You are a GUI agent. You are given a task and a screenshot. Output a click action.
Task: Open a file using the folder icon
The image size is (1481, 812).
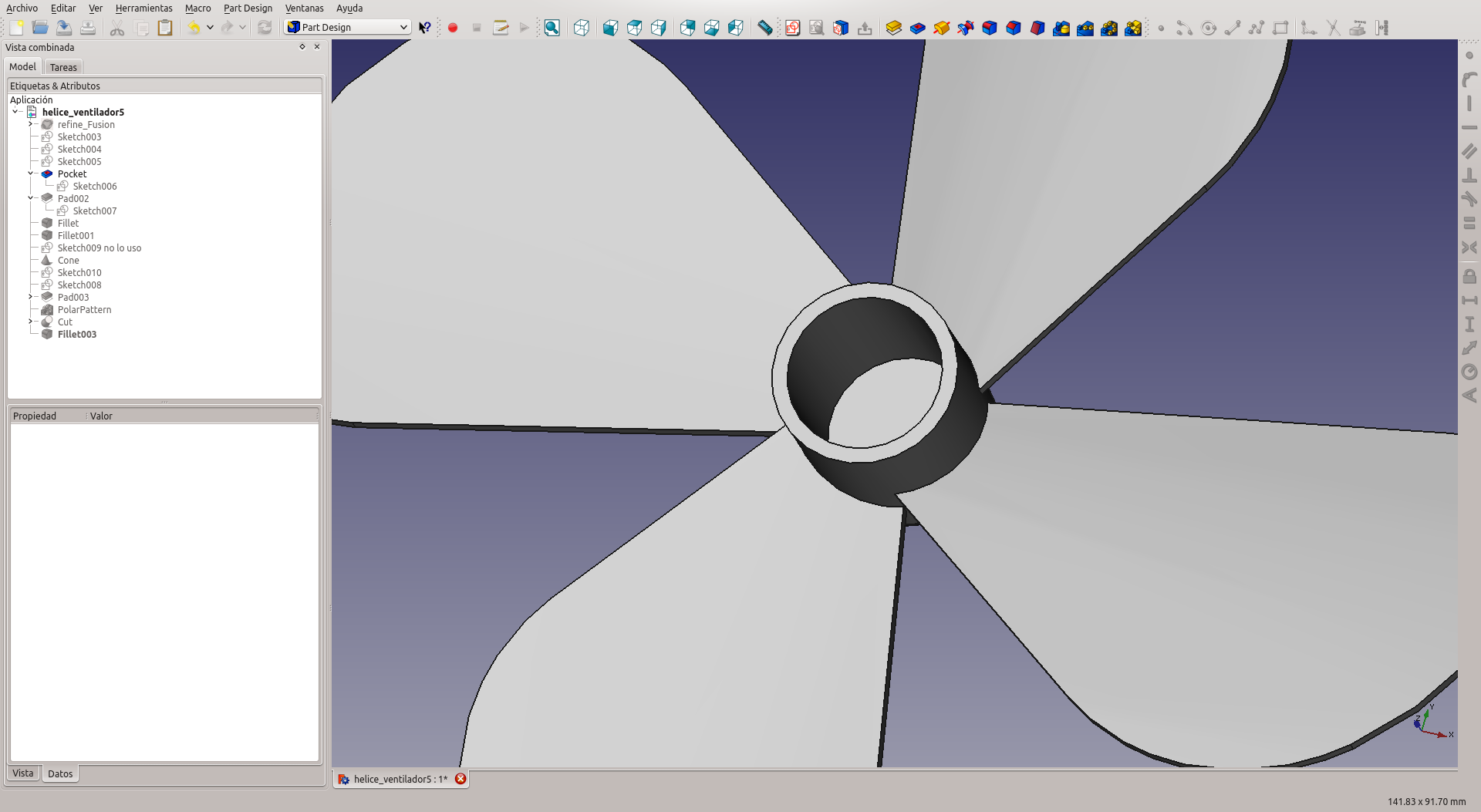pyautogui.click(x=40, y=28)
